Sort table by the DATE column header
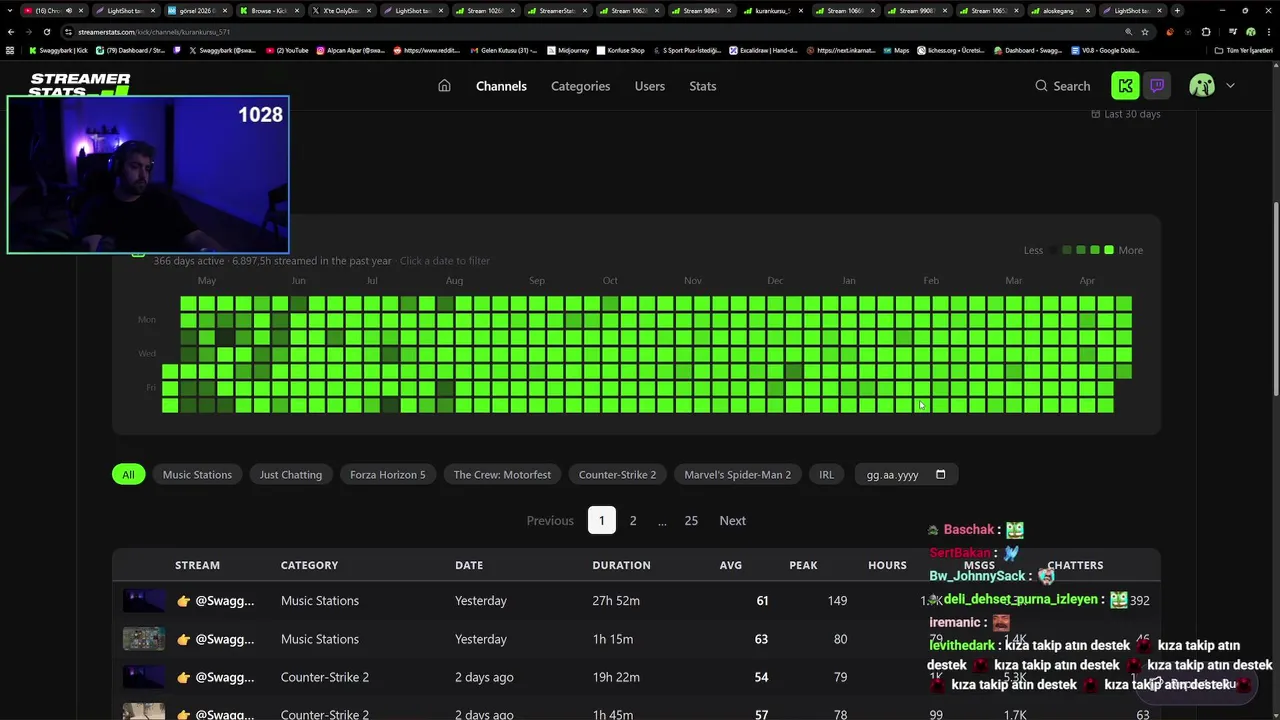This screenshot has height=720, width=1280. (469, 565)
